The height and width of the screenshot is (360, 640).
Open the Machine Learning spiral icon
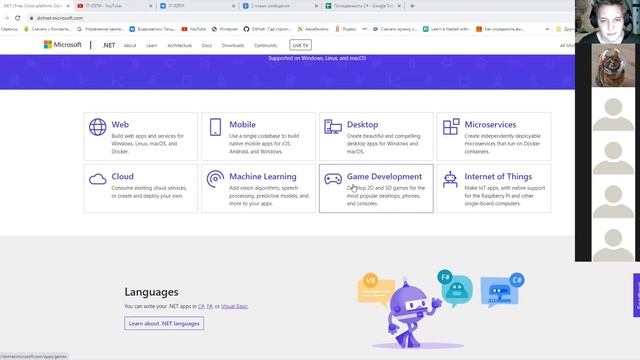(215, 179)
